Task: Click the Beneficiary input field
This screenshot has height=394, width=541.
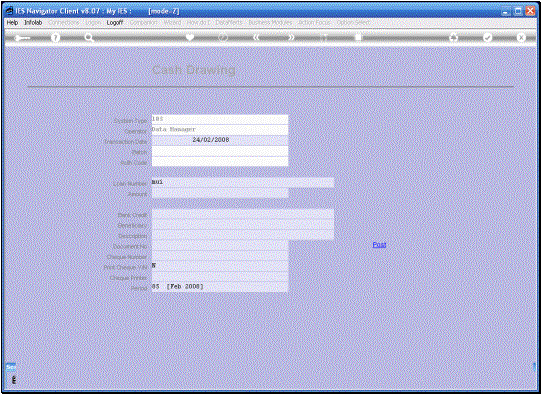Action: coord(243,225)
